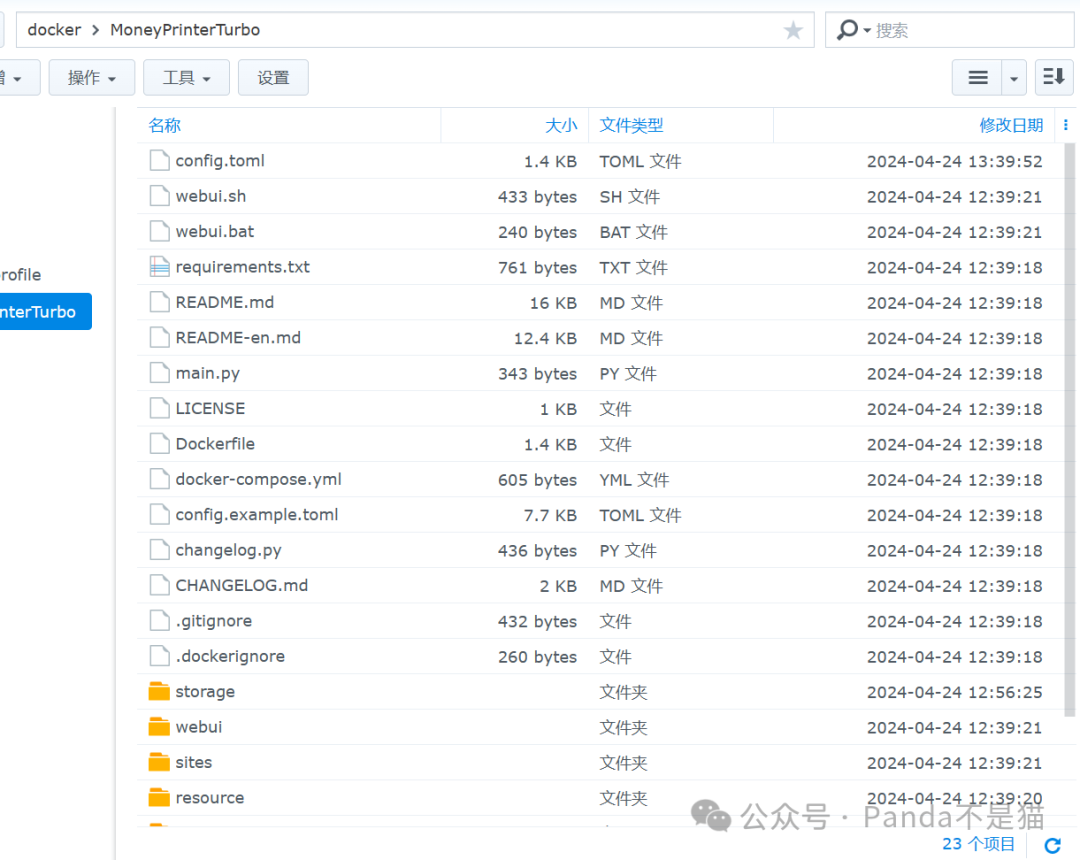Click the BAT 文件 type cell
The image size is (1080, 860).
pyautogui.click(x=633, y=232)
